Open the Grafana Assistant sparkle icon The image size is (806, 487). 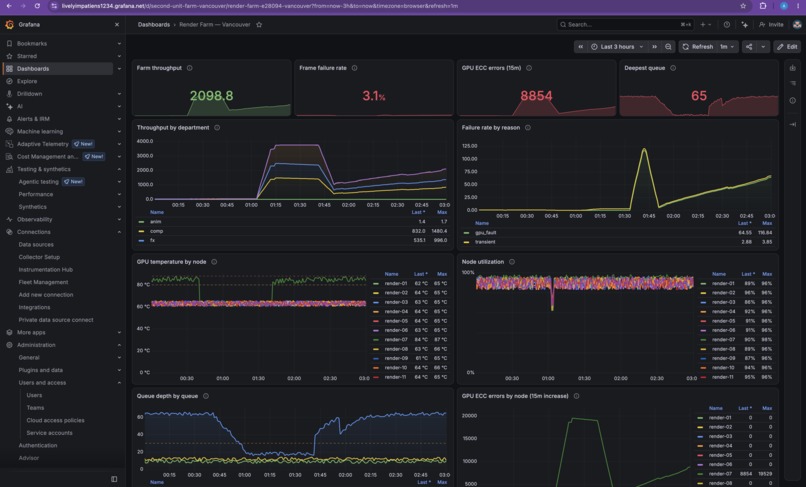[x=745, y=25]
